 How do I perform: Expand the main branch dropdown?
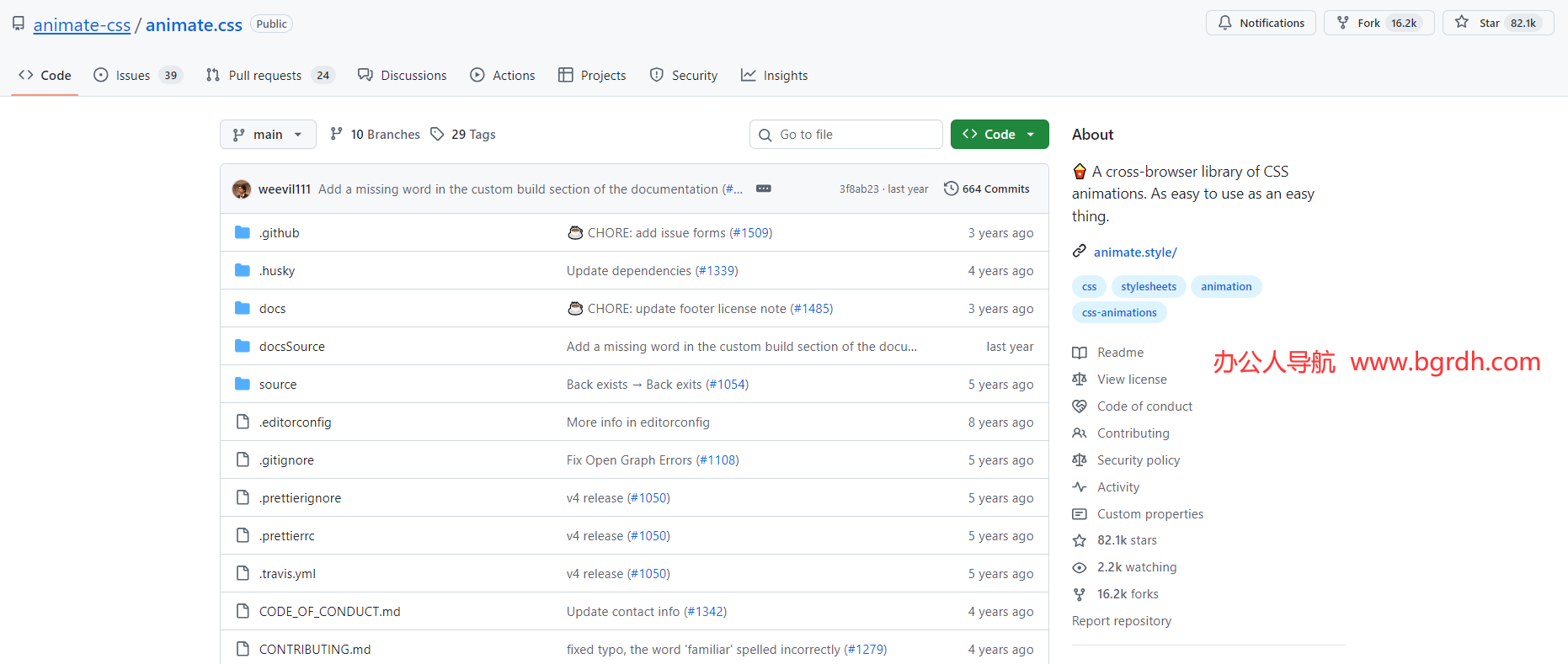tap(268, 135)
